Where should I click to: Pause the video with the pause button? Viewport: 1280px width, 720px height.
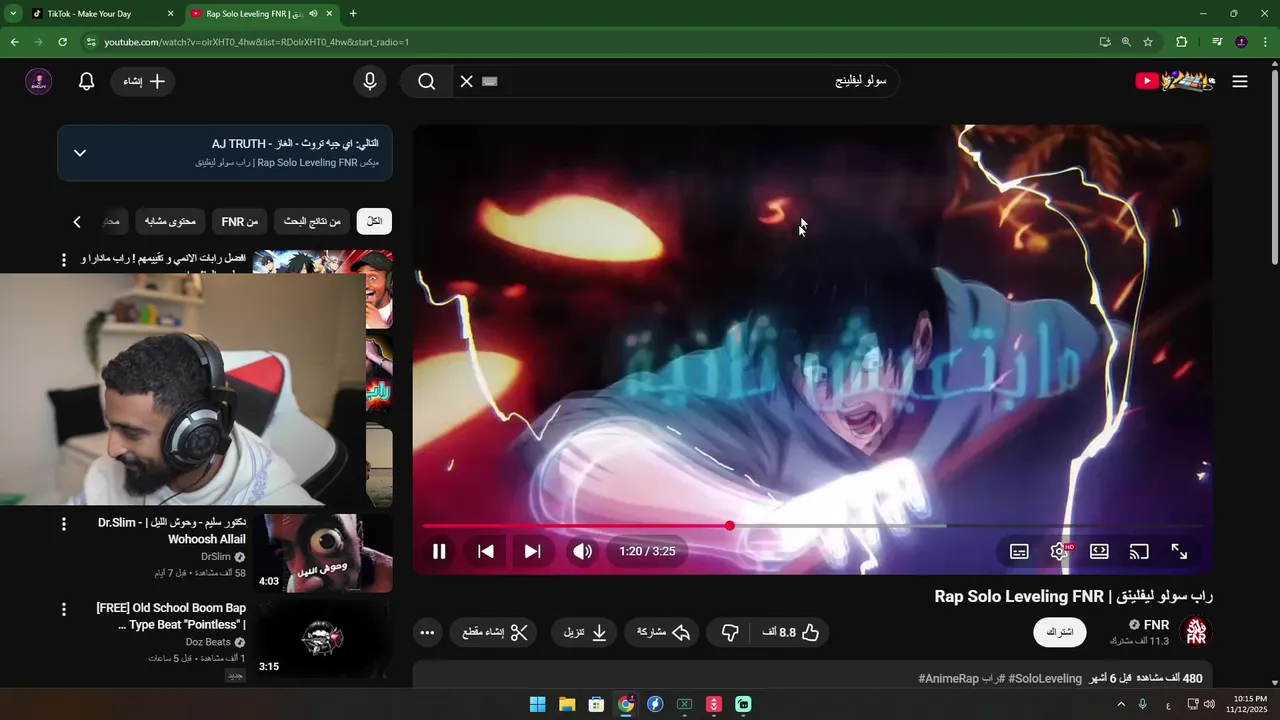click(x=439, y=551)
